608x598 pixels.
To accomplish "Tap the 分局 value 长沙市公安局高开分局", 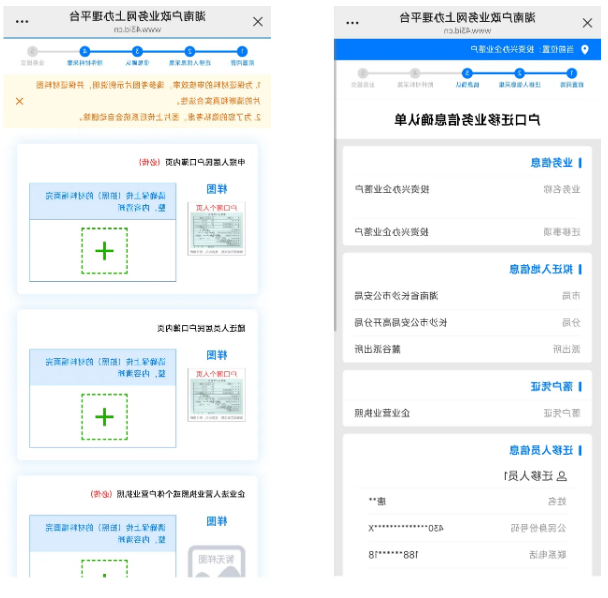I will point(401,322).
